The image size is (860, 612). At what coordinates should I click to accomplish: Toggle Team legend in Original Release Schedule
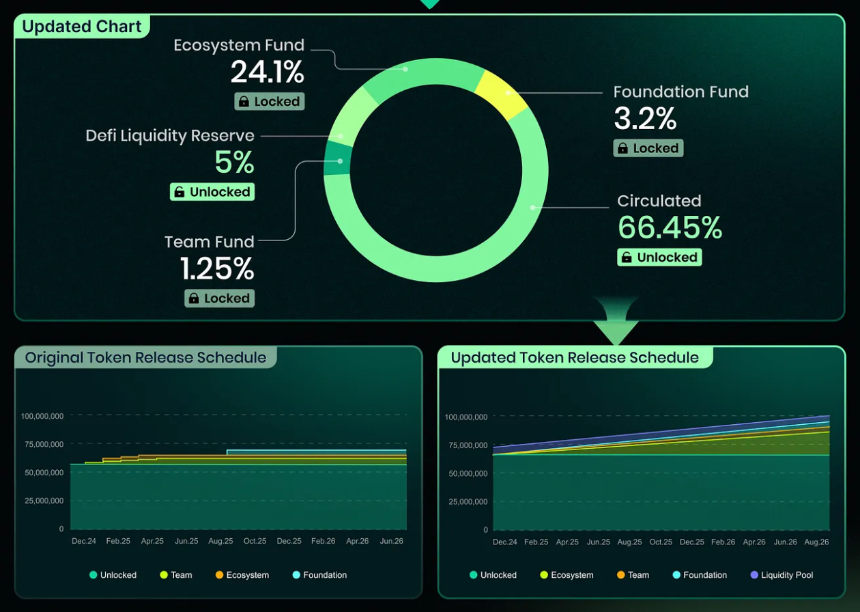click(176, 575)
